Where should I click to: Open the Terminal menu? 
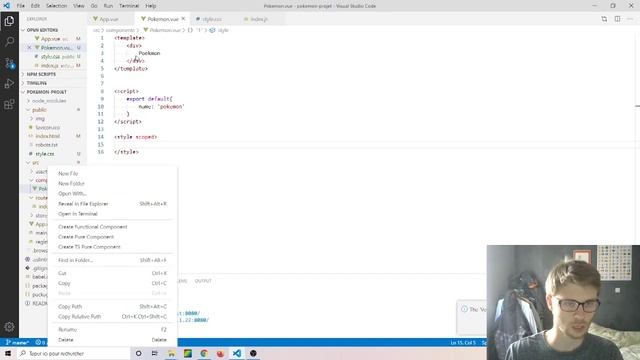click(x=129, y=6)
